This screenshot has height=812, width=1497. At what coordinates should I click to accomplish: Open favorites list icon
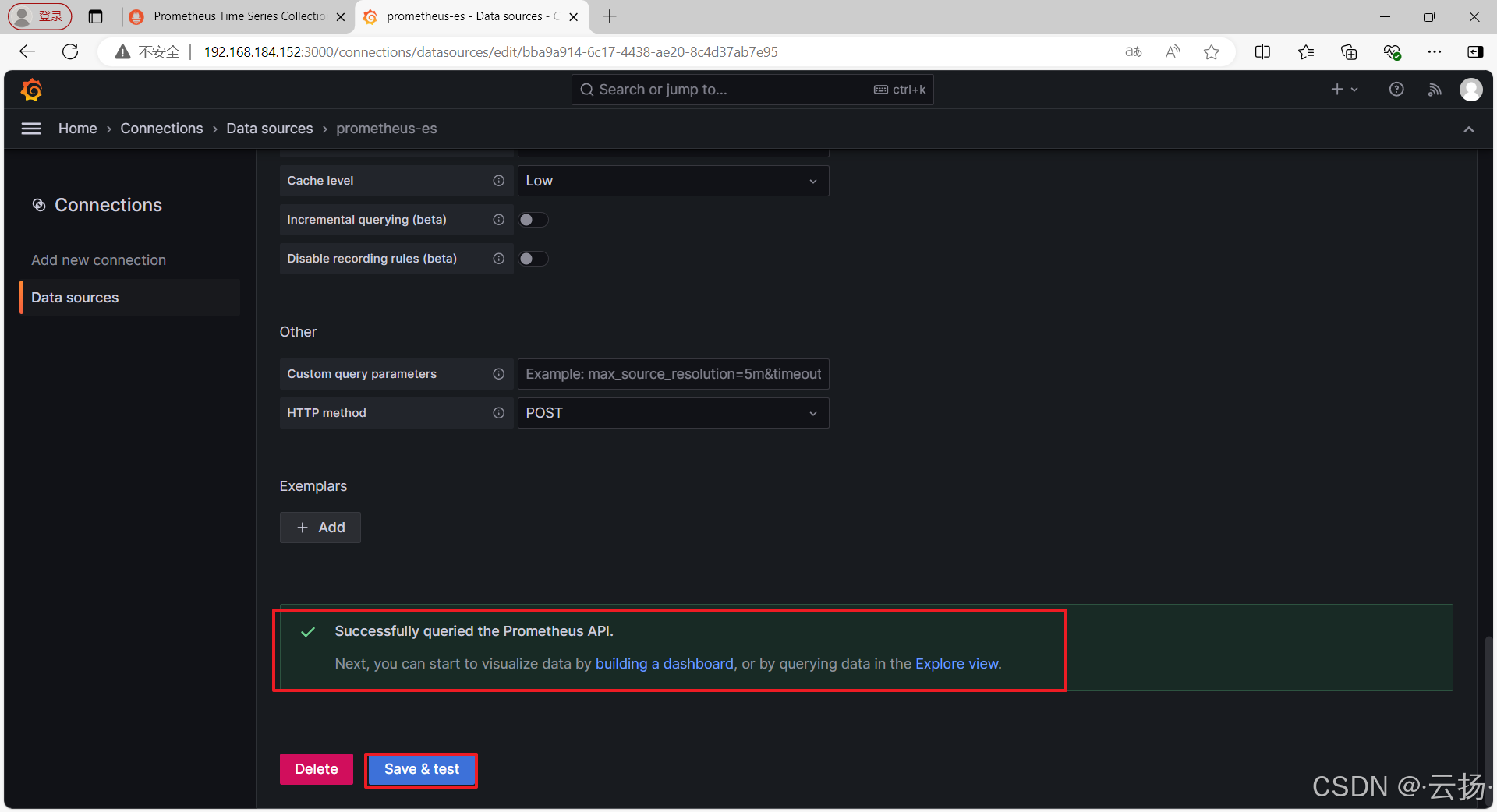coord(1306,52)
